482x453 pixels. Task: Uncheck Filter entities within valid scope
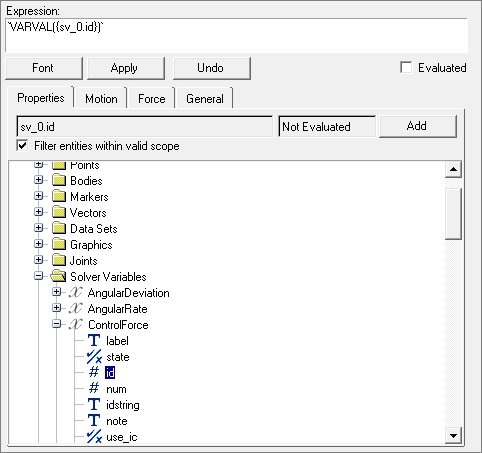(22, 146)
